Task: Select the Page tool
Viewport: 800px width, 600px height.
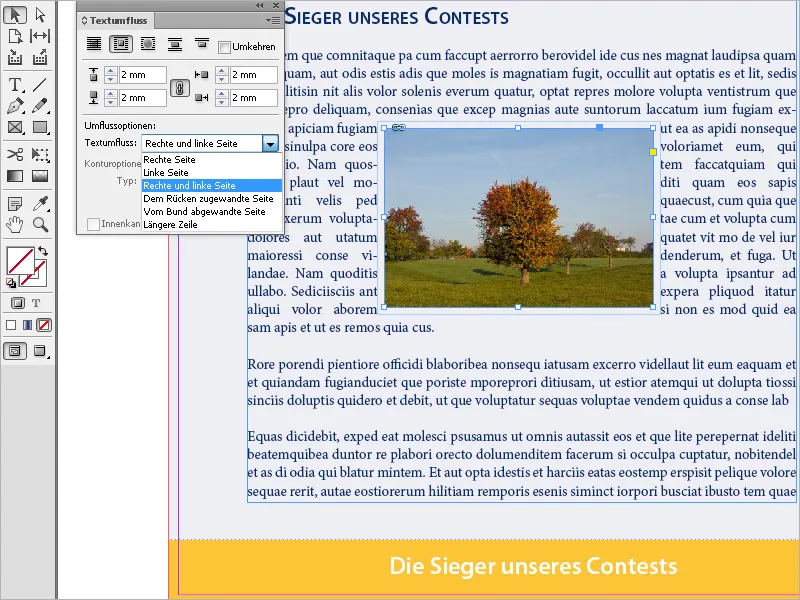Action: 15,36
